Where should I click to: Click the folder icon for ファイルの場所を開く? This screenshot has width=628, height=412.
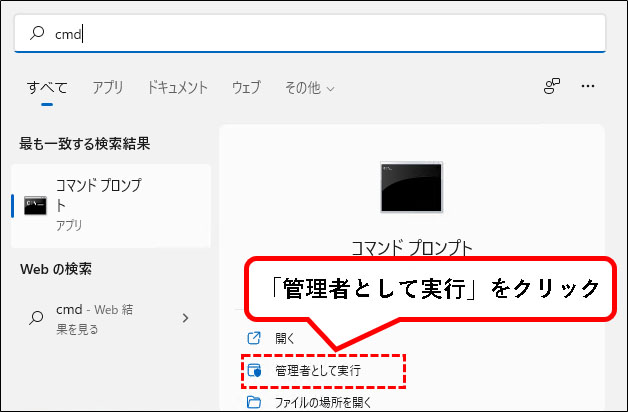[x=254, y=402]
